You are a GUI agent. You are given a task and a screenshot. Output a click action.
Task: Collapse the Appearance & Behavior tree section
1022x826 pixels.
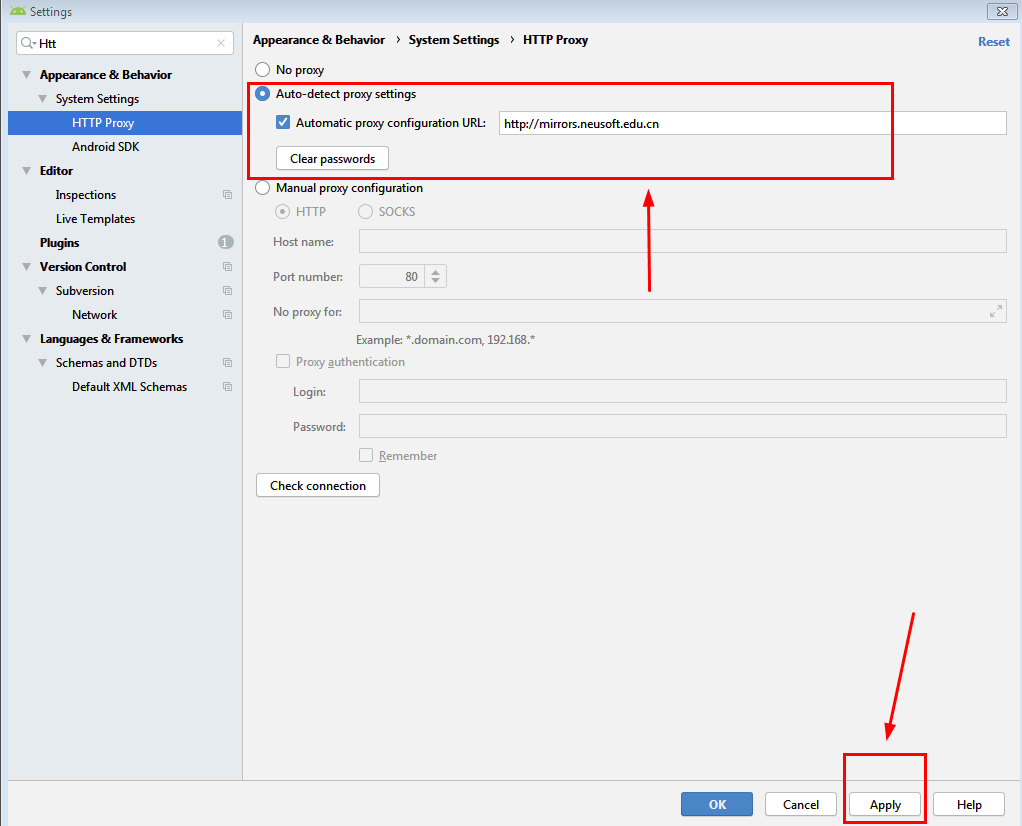pos(25,74)
